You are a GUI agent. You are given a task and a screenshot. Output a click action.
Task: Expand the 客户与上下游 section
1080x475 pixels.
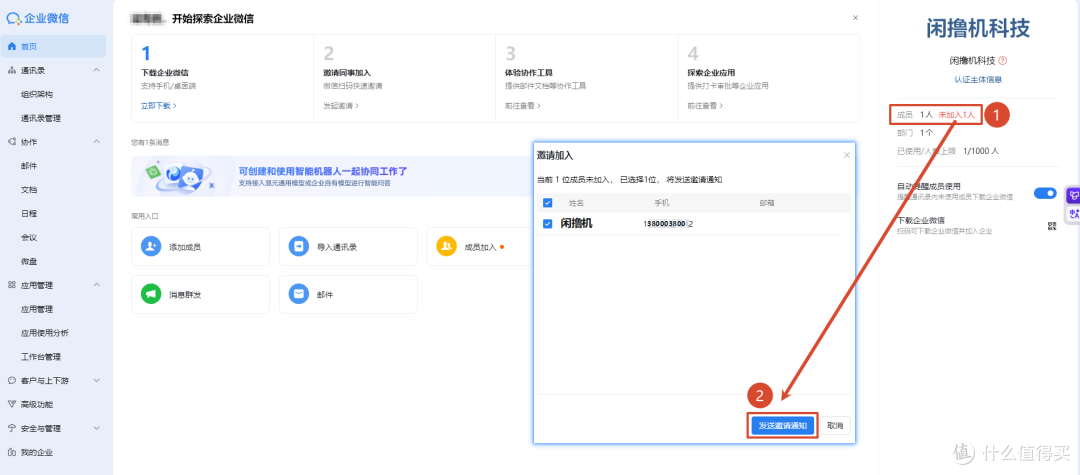96,381
